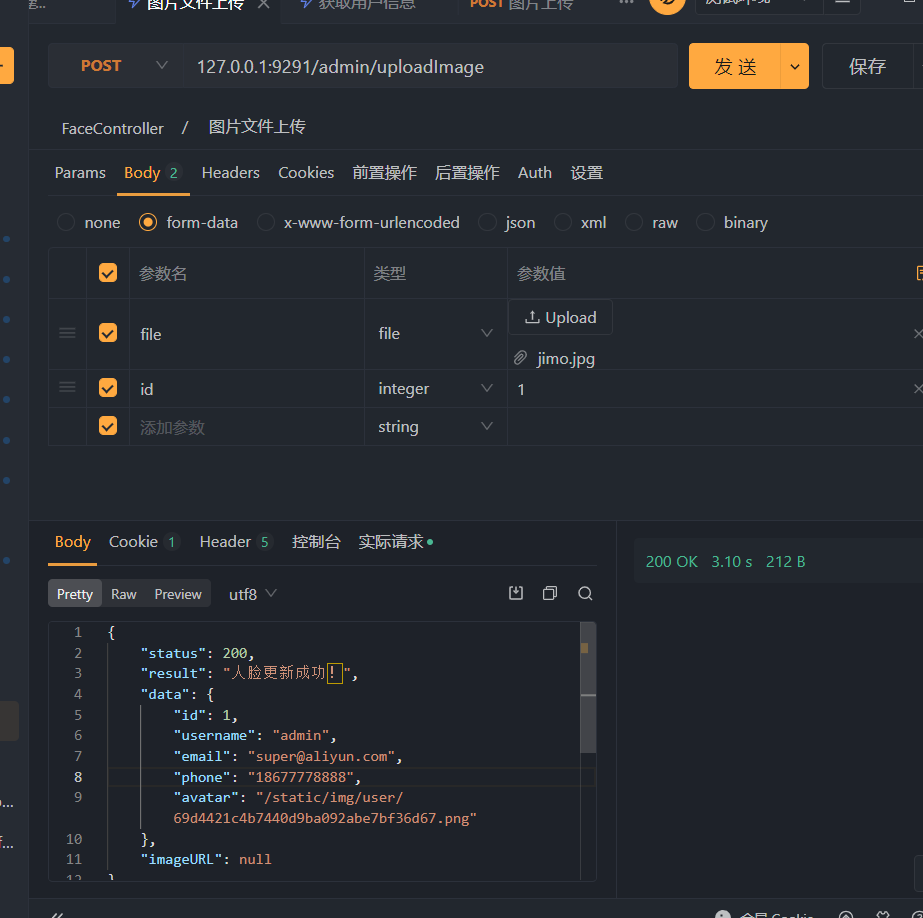Image resolution: width=923 pixels, height=918 pixels.
Task: Click the "admin" username value
Action: [300, 735]
